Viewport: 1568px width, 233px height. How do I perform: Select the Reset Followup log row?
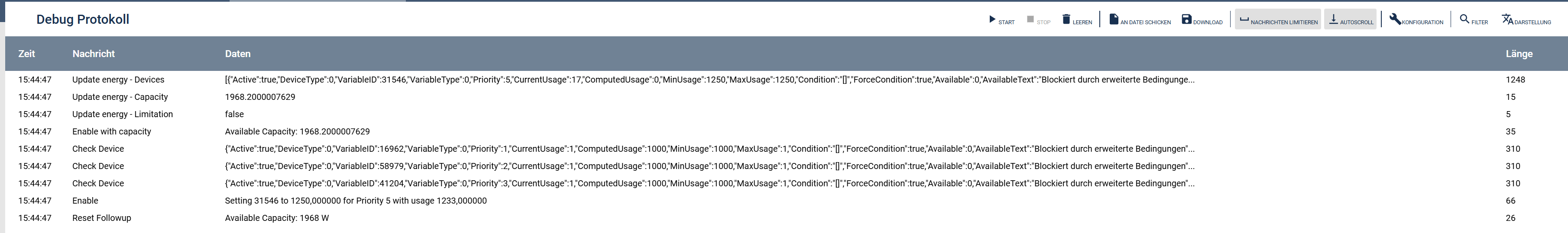pyautogui.click(x=102, y=218)
